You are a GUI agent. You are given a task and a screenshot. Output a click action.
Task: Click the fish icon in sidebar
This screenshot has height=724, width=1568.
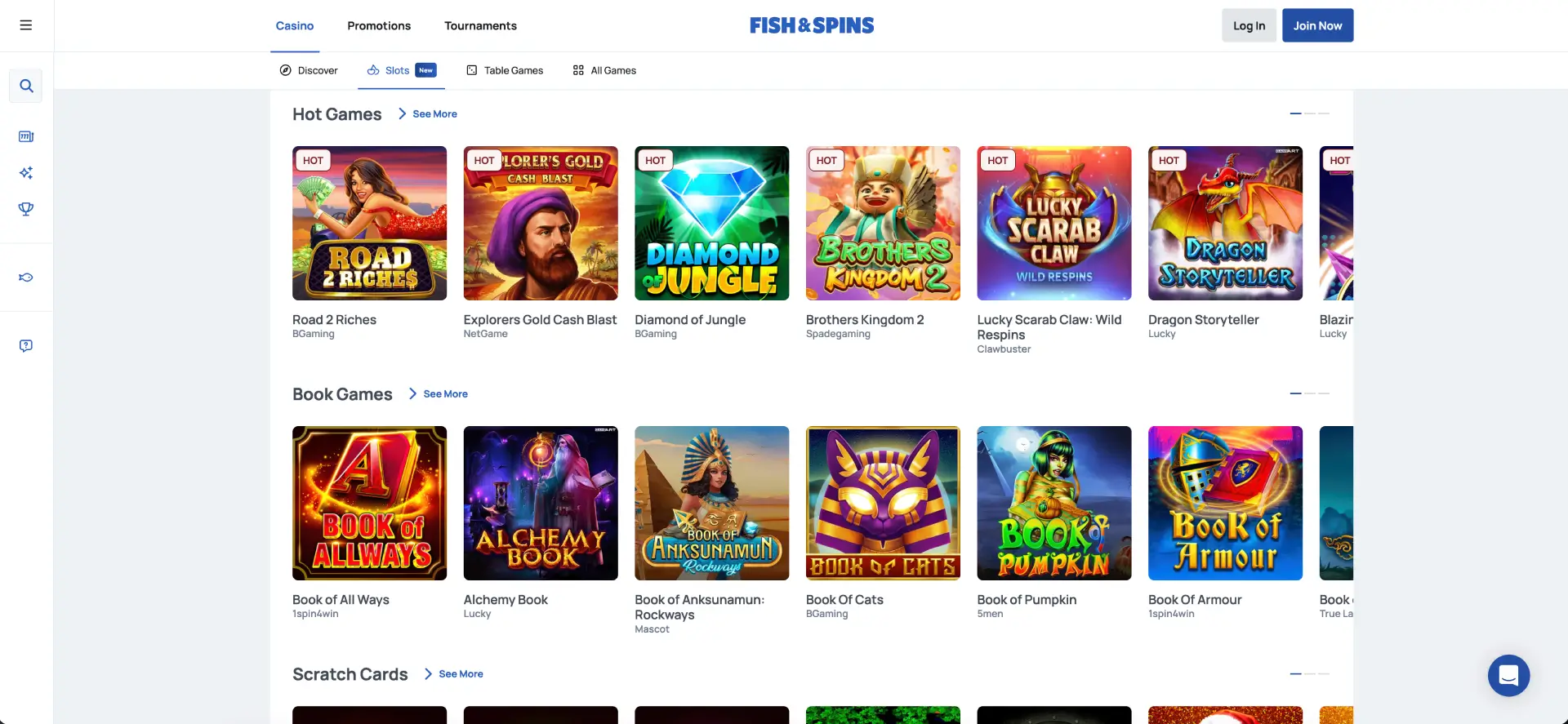pyautogui.click(x=26, y=278)
